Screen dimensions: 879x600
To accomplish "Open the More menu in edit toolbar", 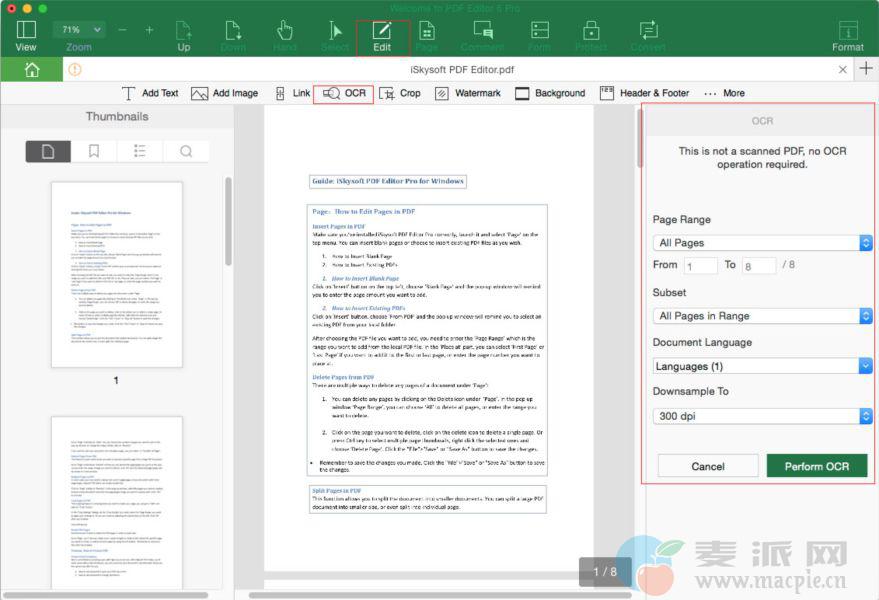I will (724, 93).
